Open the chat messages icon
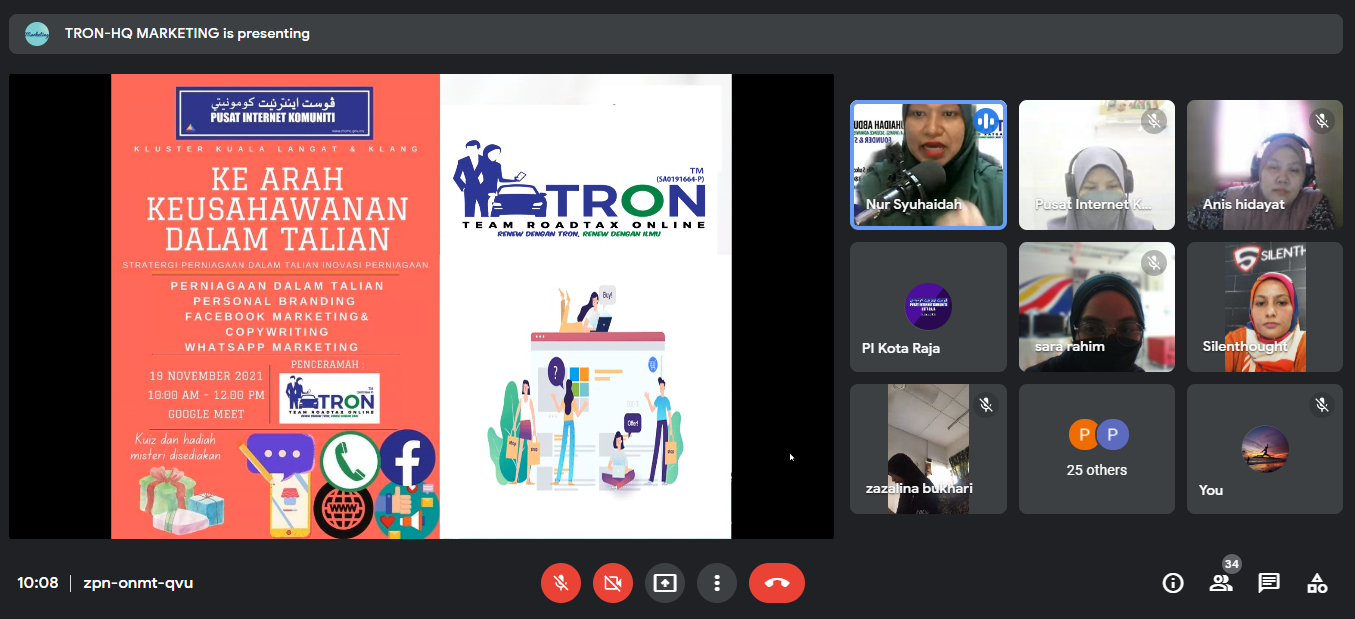The height and width of the screenshot is (619, 1355). 1269,583
